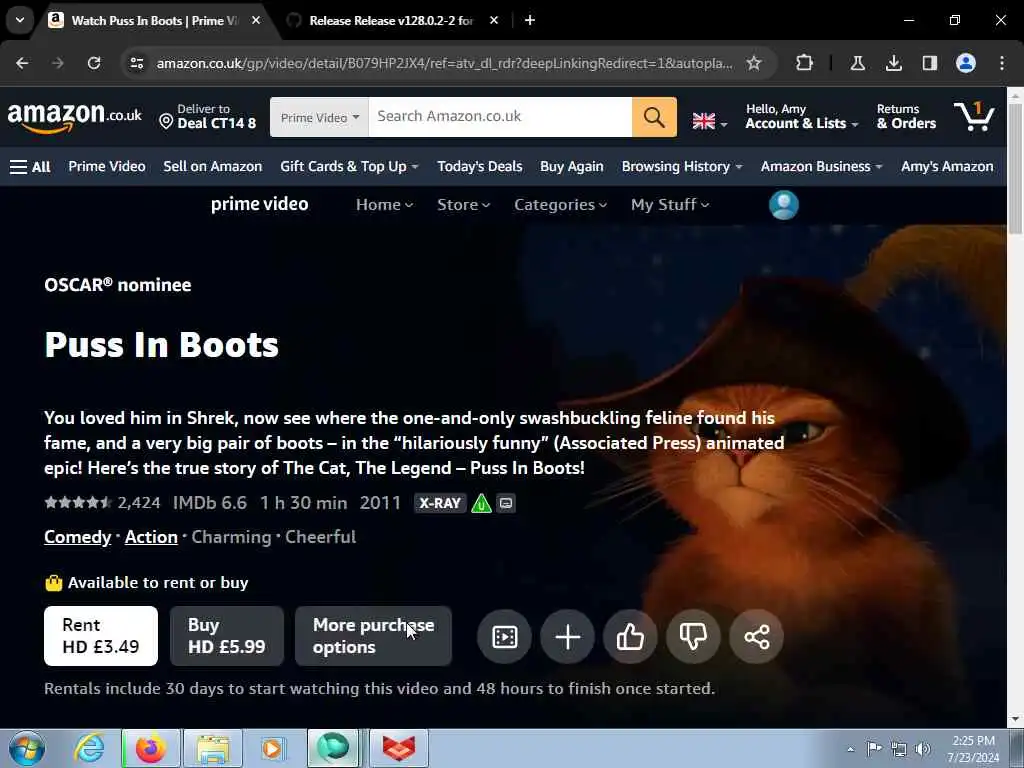Change delivery location Deal CT14 8

click(x=208, y=116)
